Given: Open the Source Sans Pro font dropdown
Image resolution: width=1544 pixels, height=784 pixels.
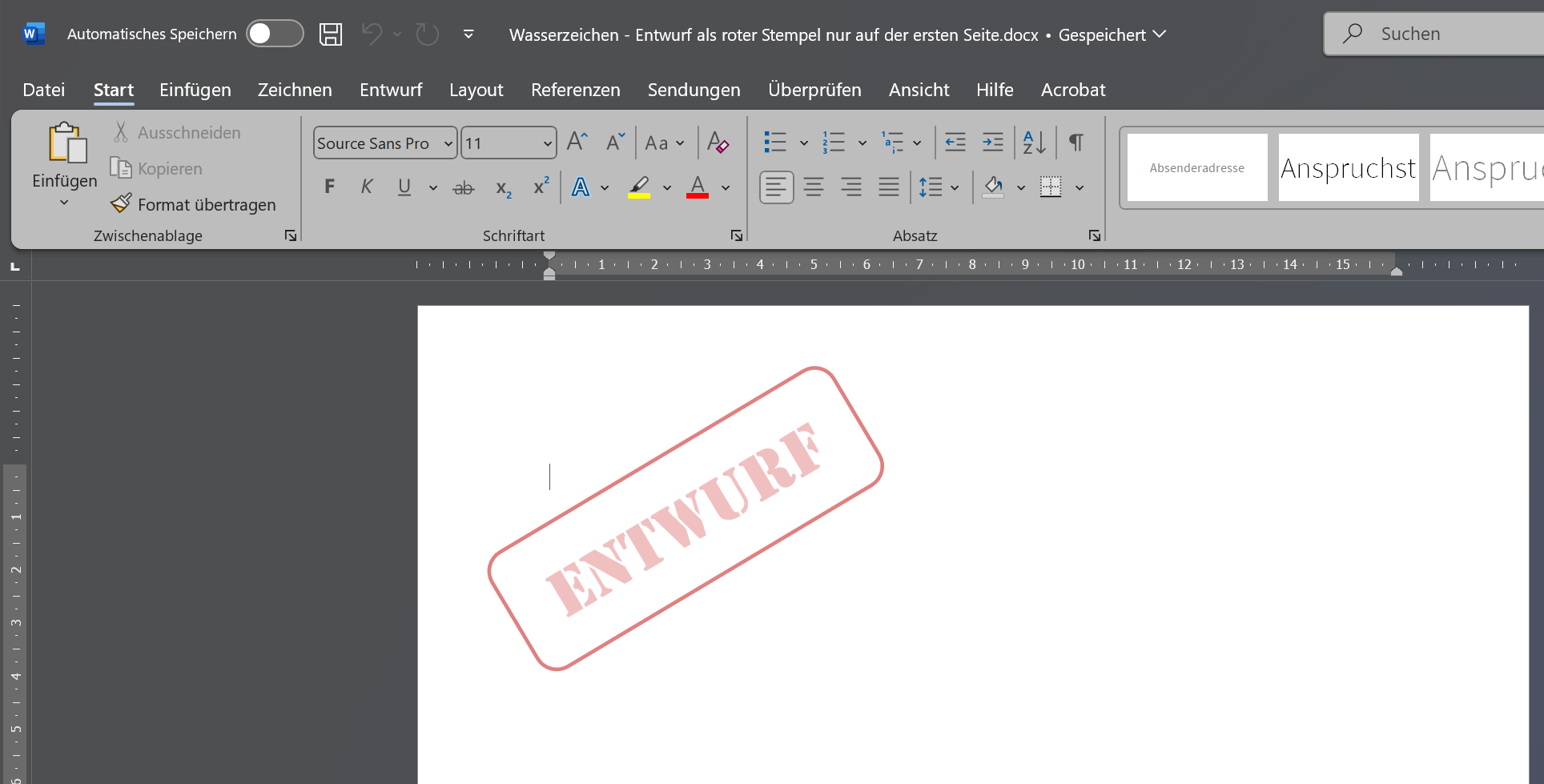Looking at the screenshot, I should [x=448, y=143].
